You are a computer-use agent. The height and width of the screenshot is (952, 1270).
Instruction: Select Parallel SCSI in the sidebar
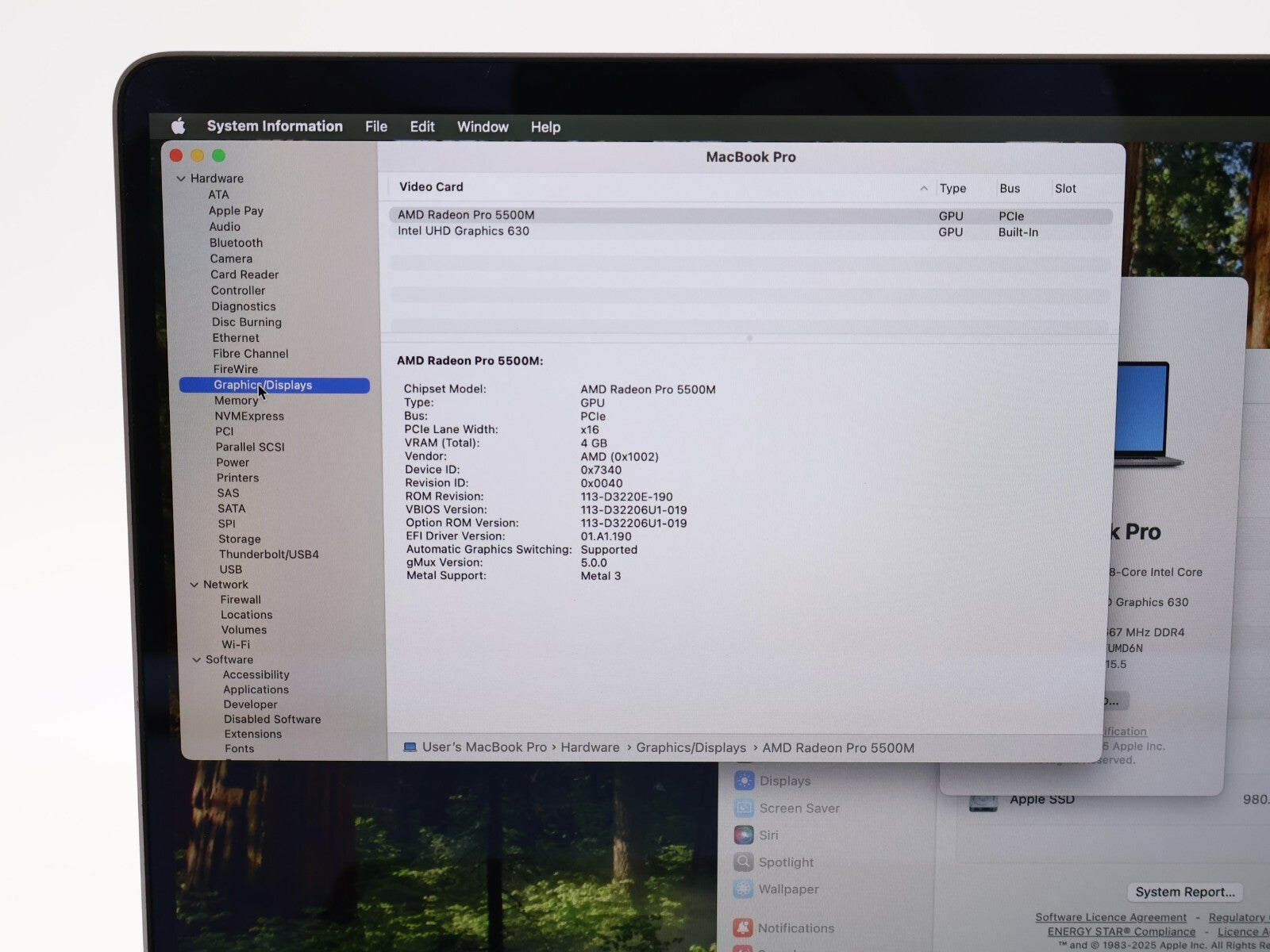pyautogui.click(x=250, y=447)
